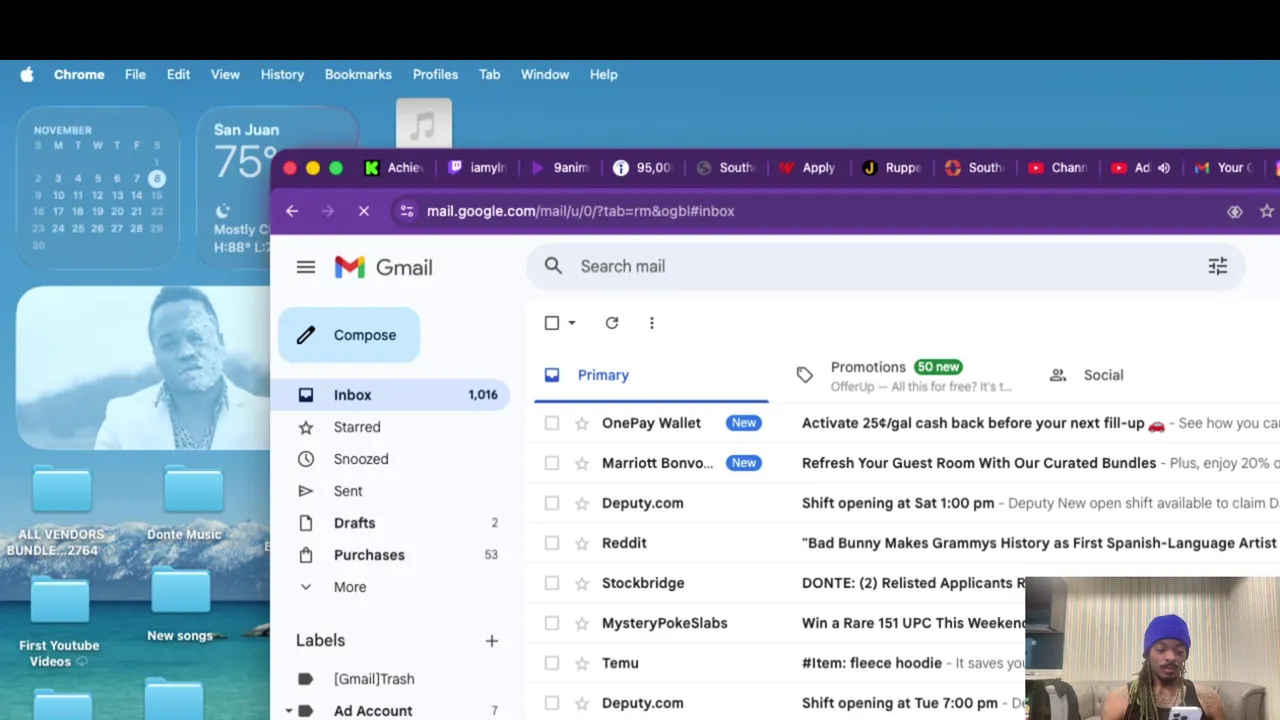Open the Bookmarks menu
Viewport: 1280px width, 720px height.
(358, 74)
